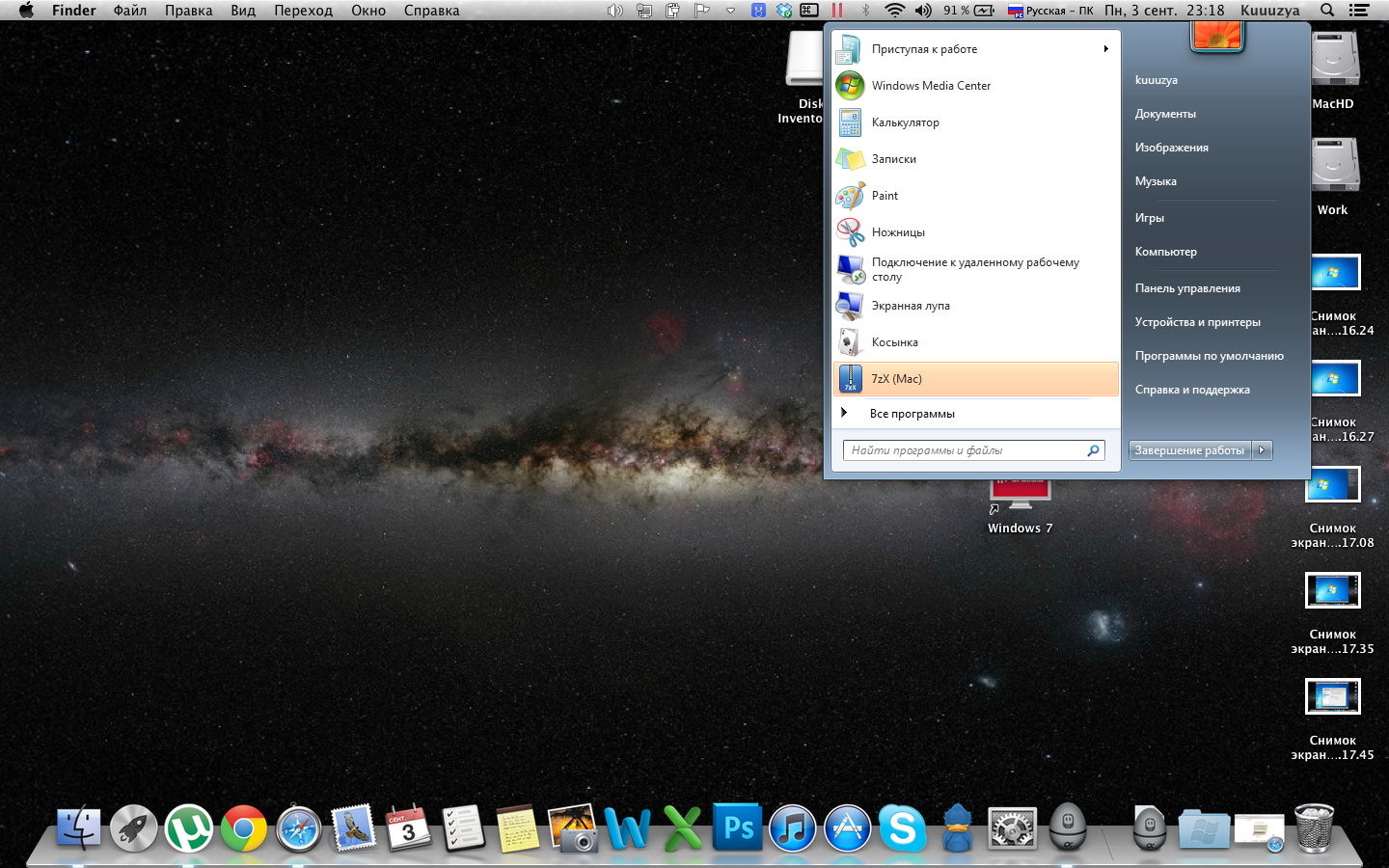Expand the Приступая к работе submenu arrow
1389x868 pixels.
click(x=1105, y=49)
